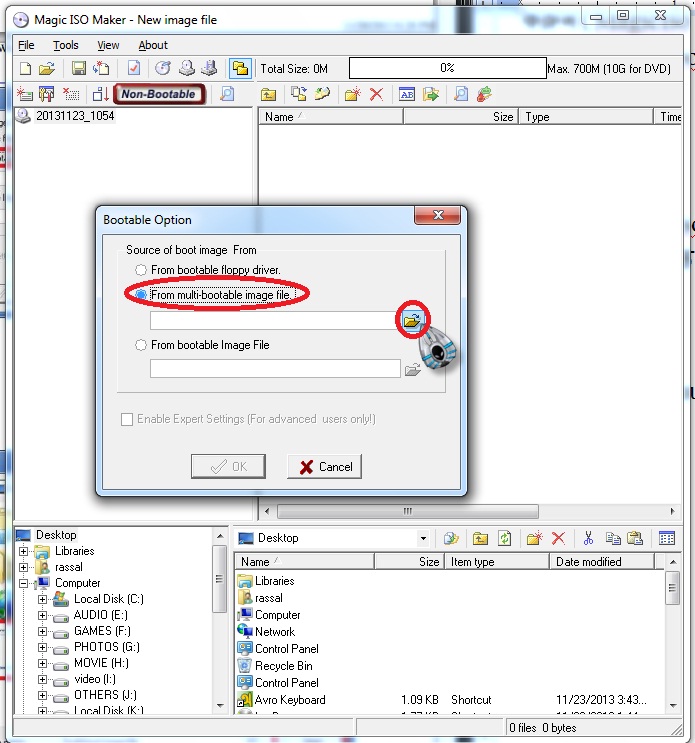
Task: Open the File menu
Action: tap(26, 45)
